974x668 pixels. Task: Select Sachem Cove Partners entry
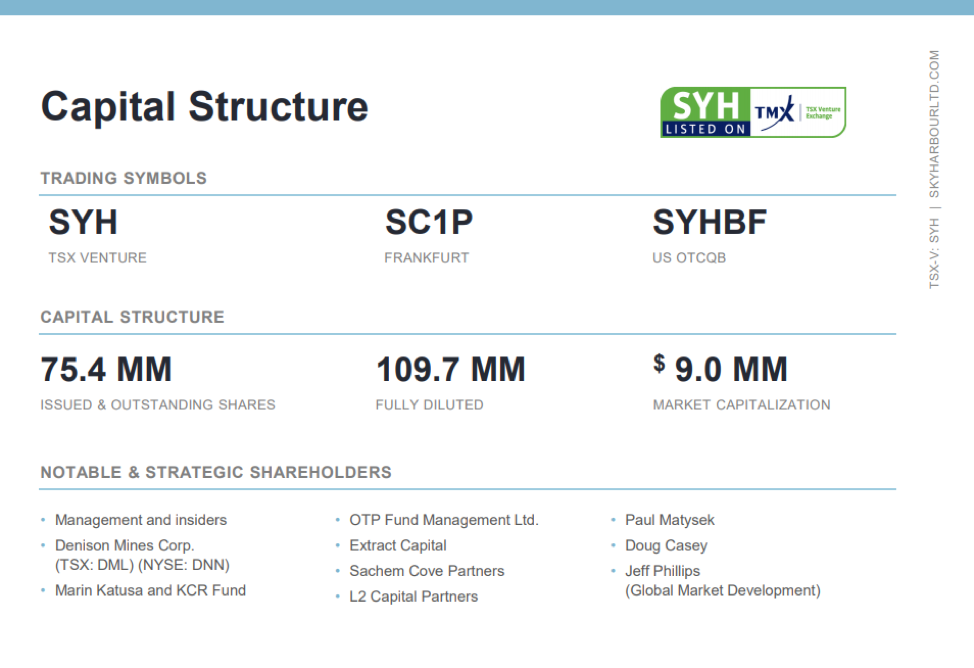(x=427, y=571)
